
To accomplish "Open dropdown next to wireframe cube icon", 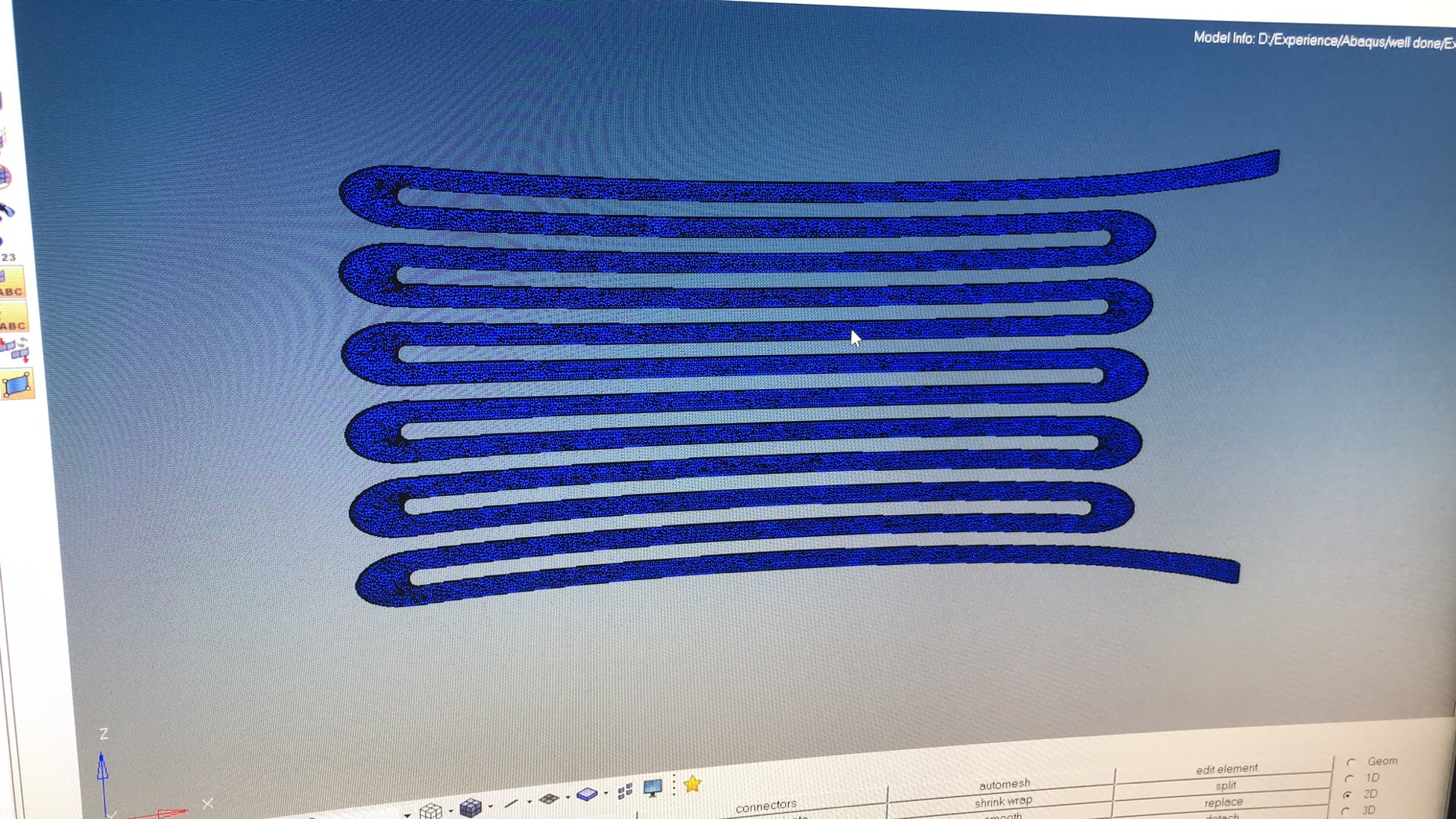I will tap(451, 810).
